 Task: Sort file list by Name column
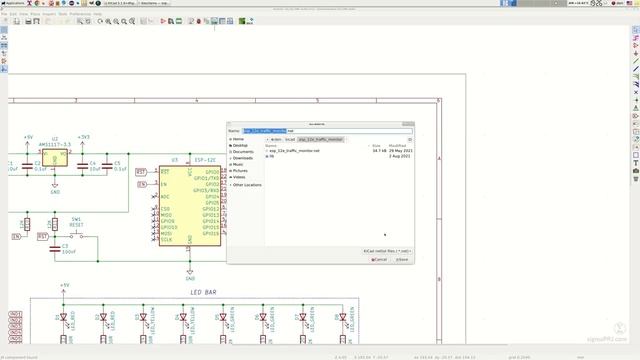point(271,146)
